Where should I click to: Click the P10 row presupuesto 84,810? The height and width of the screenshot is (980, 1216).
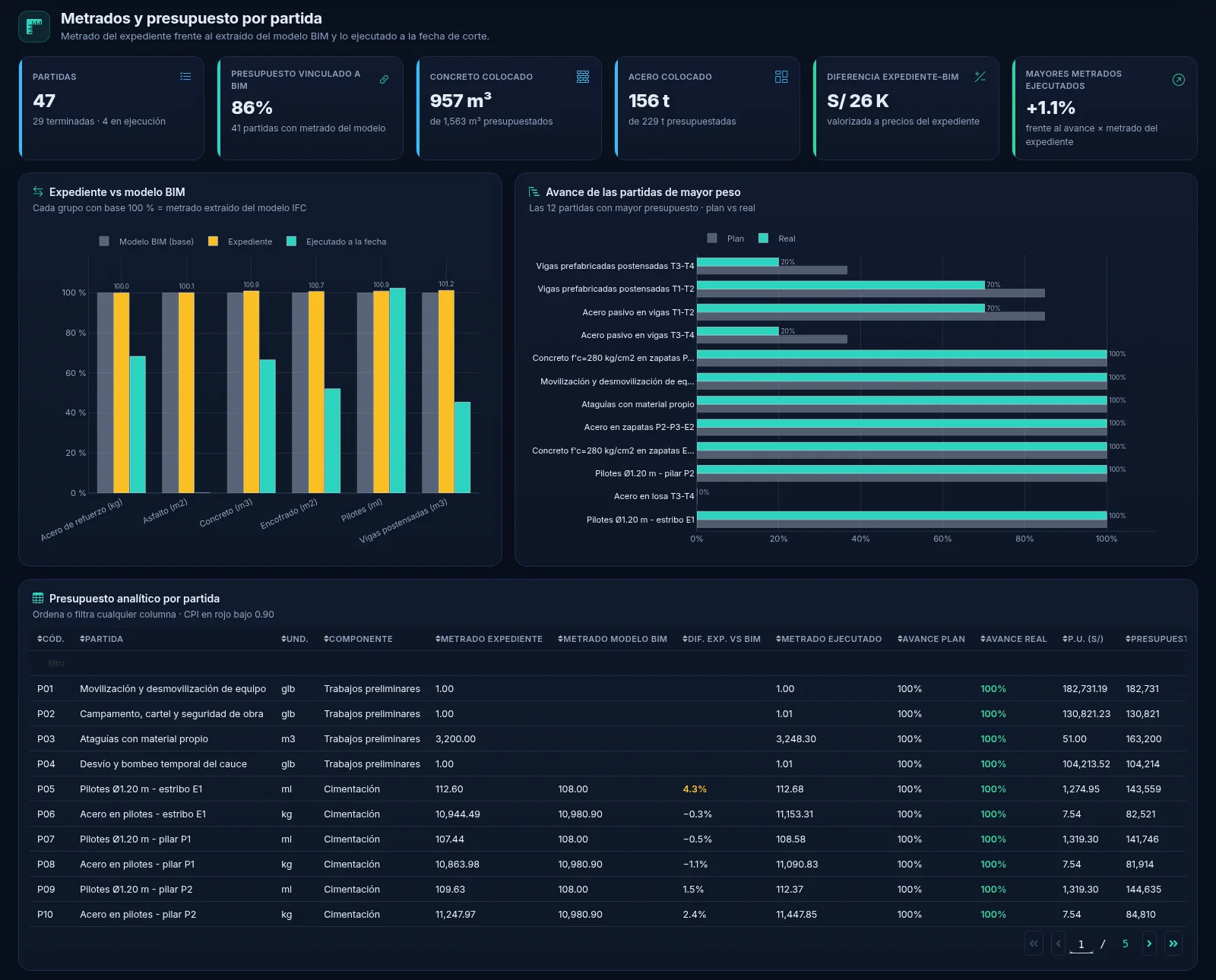pos(1141,914)
